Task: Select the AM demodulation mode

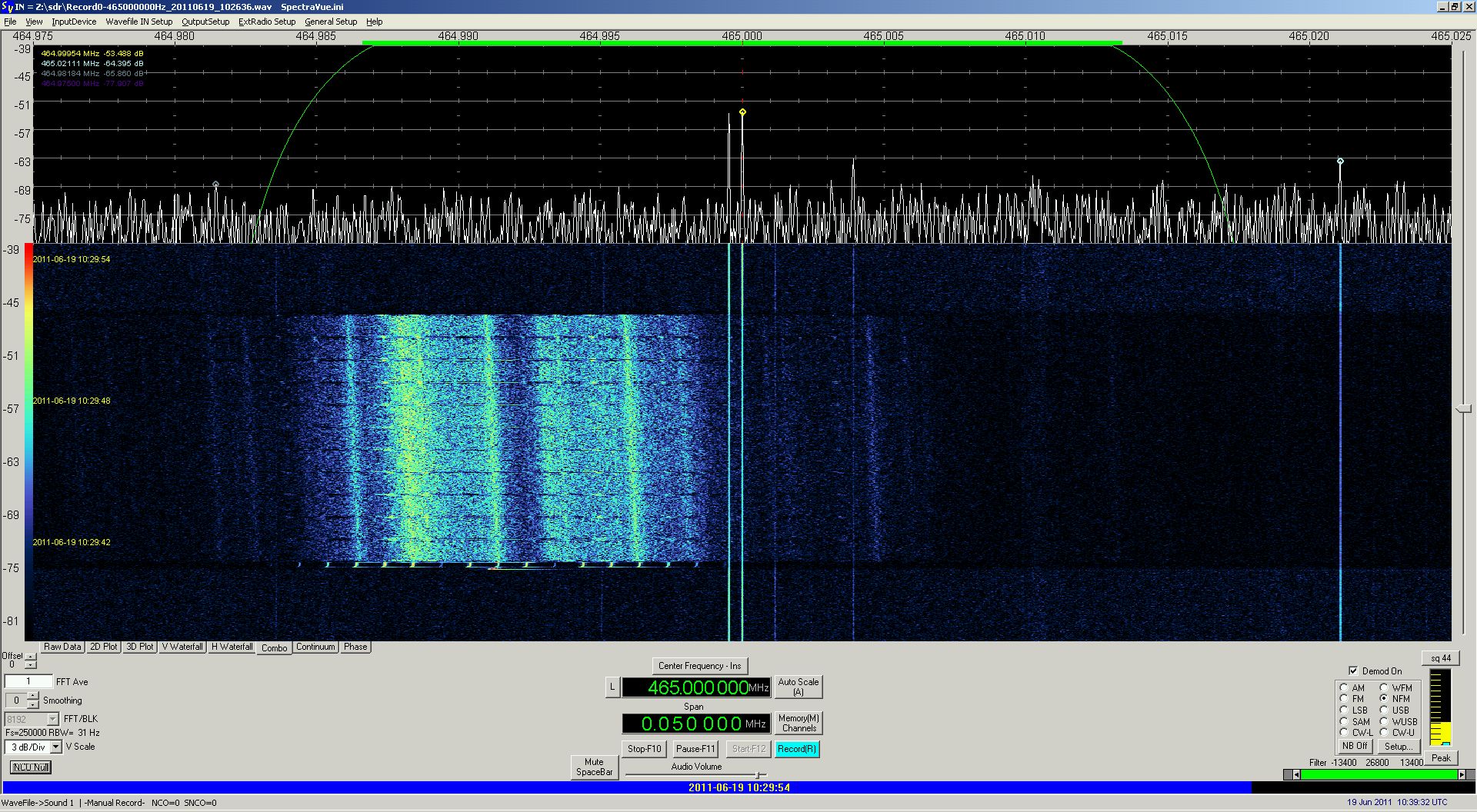Action: (x=1344, y=688)
